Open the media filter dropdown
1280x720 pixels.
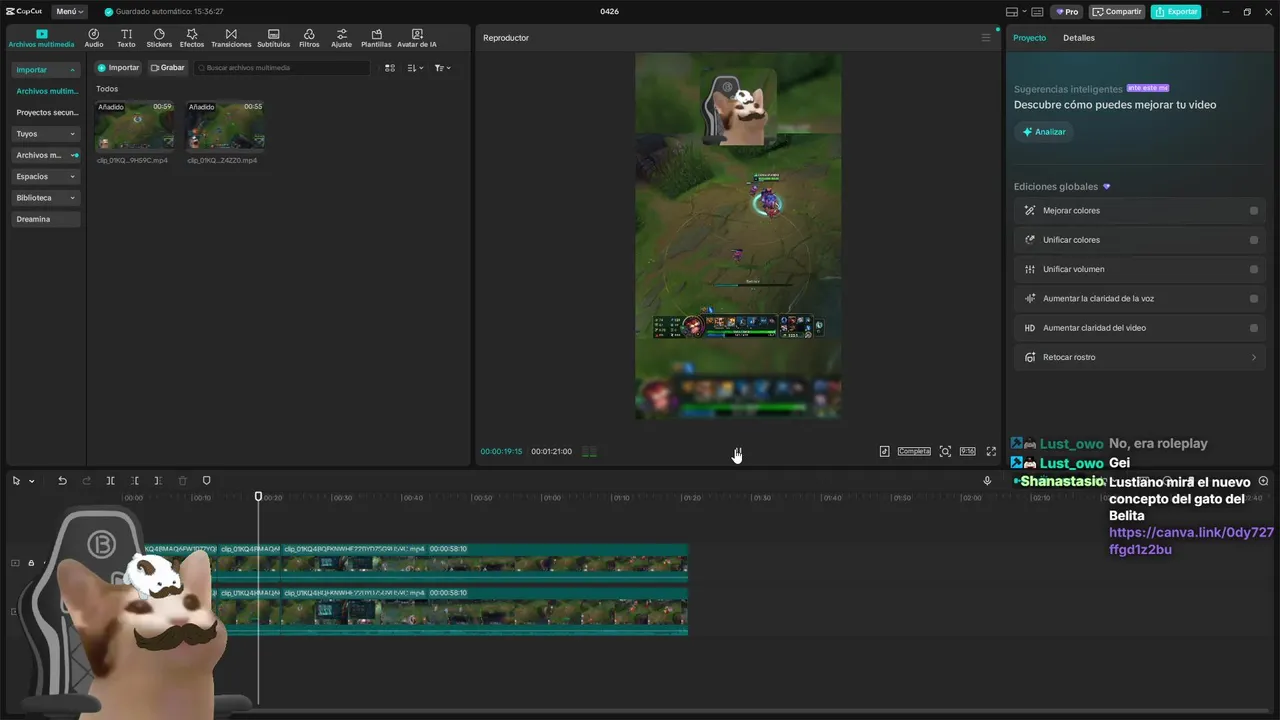tap(443, 68)
